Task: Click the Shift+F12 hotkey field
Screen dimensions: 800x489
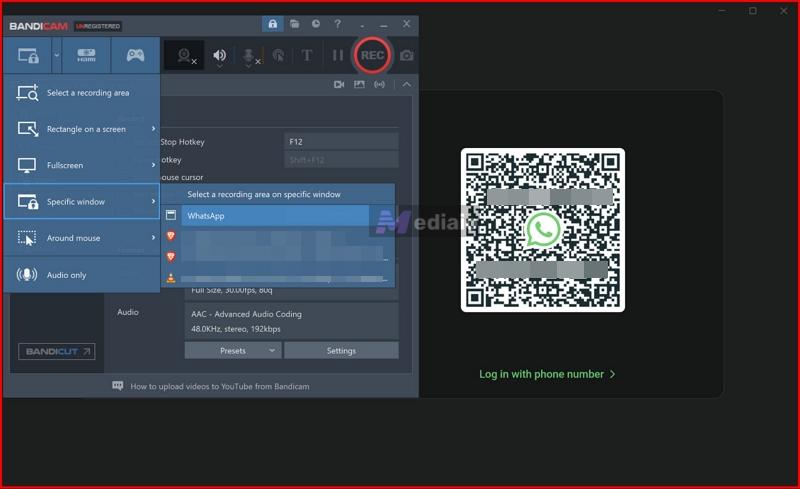Action: 341,160
